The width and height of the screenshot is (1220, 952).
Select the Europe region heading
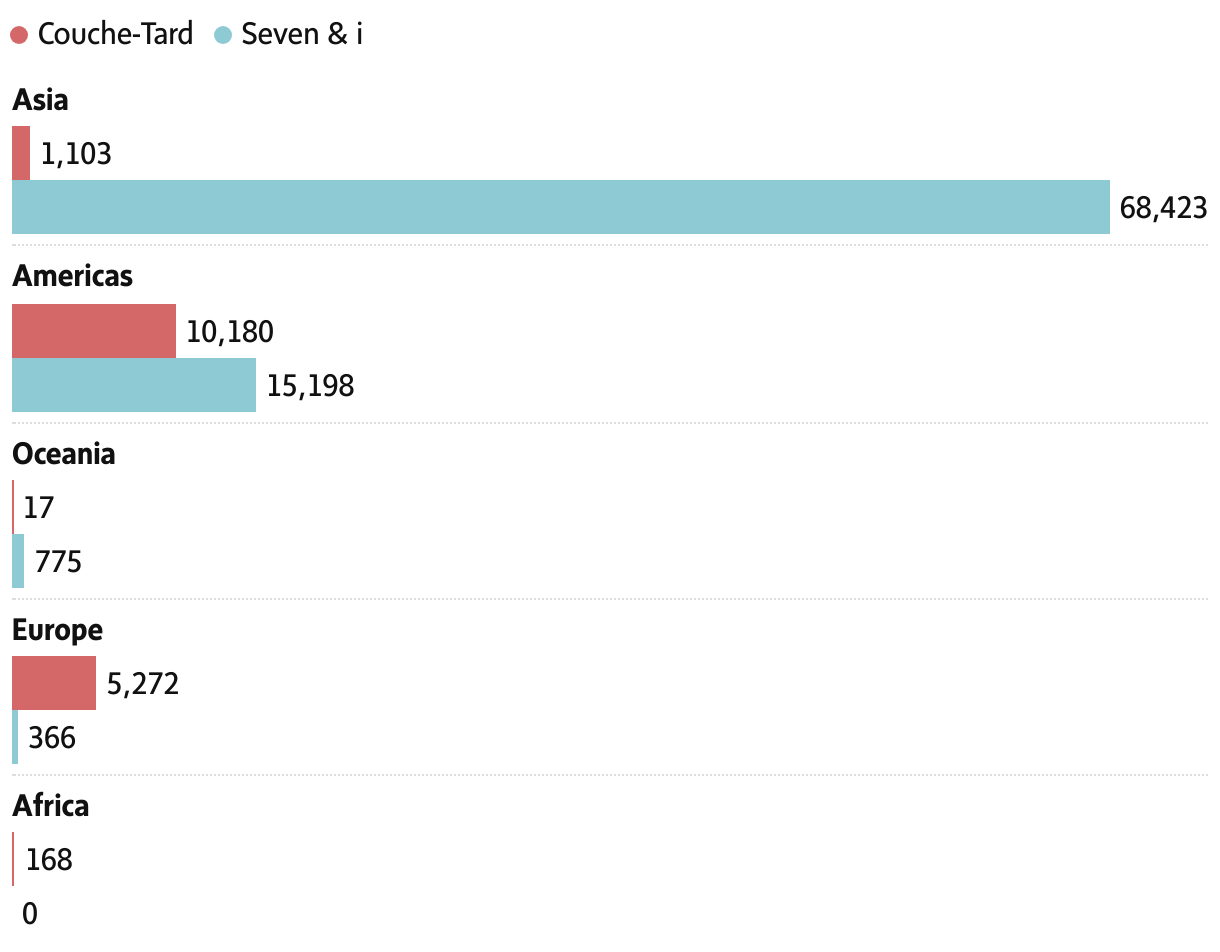57,630
